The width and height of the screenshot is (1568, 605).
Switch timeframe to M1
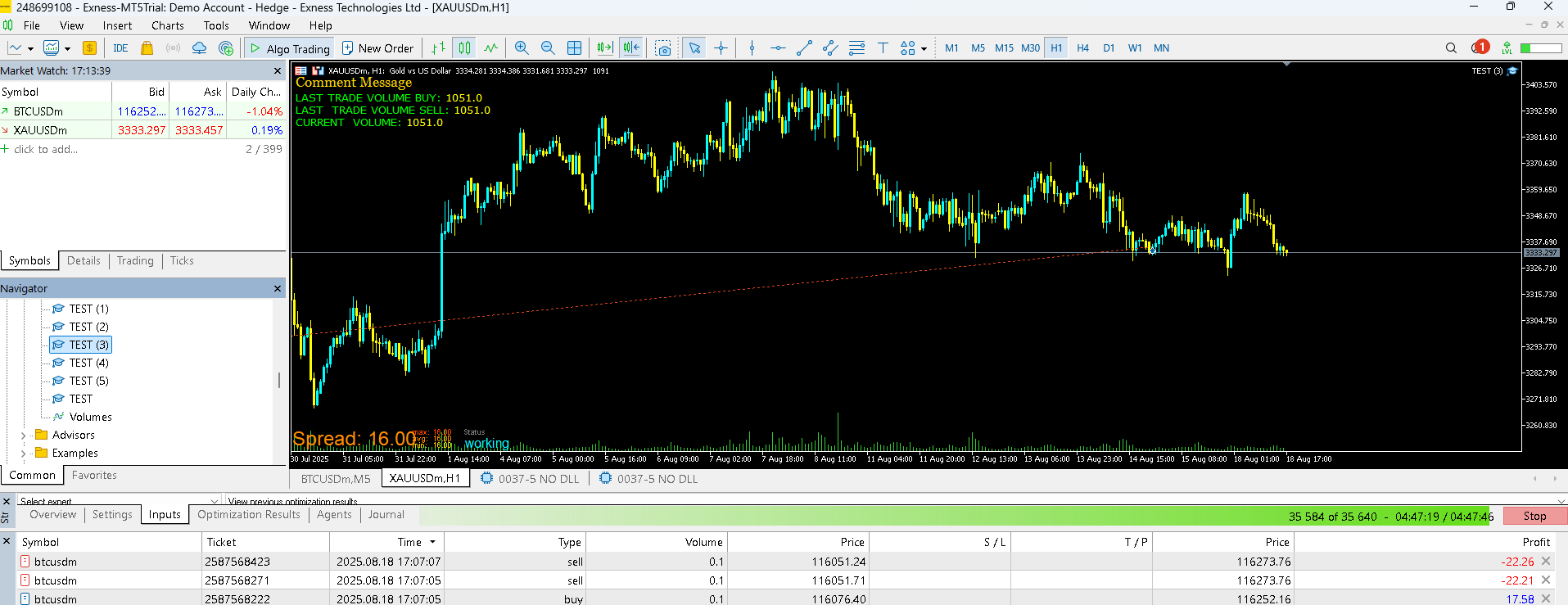pos(951,48)
